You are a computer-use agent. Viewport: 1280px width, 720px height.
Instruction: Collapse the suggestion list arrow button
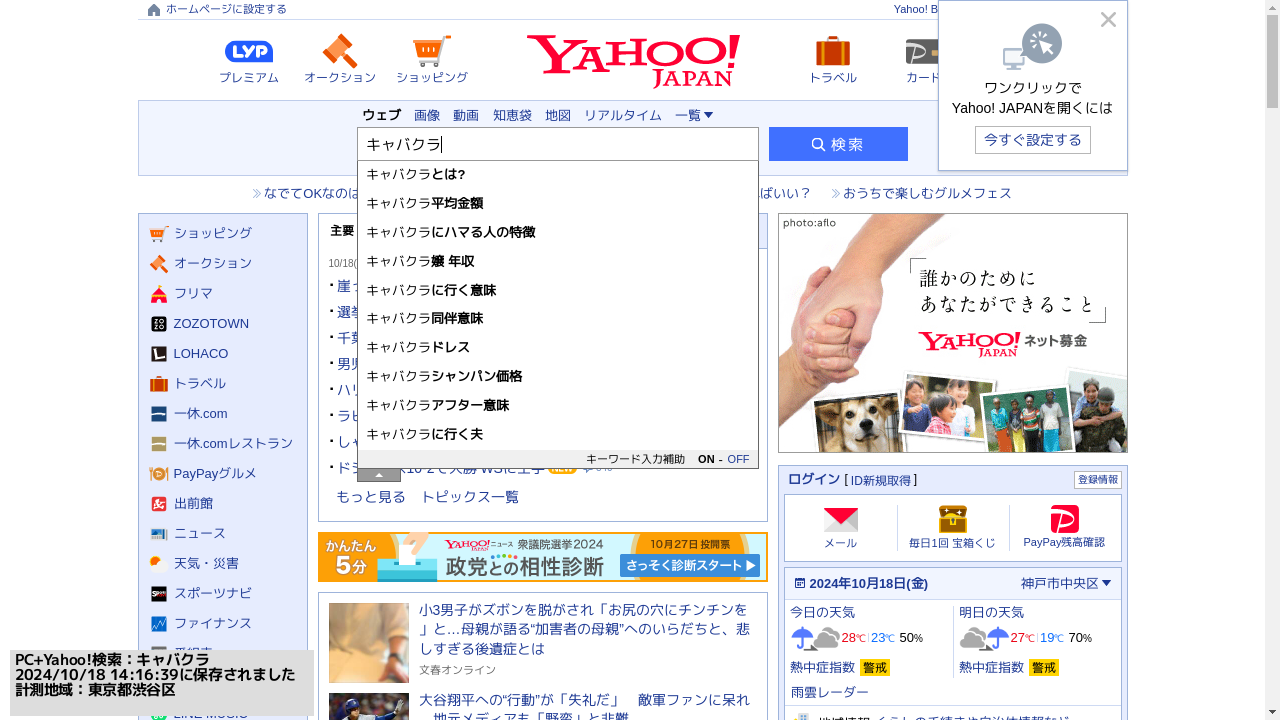pyautogui.click(x=379, y=475)
